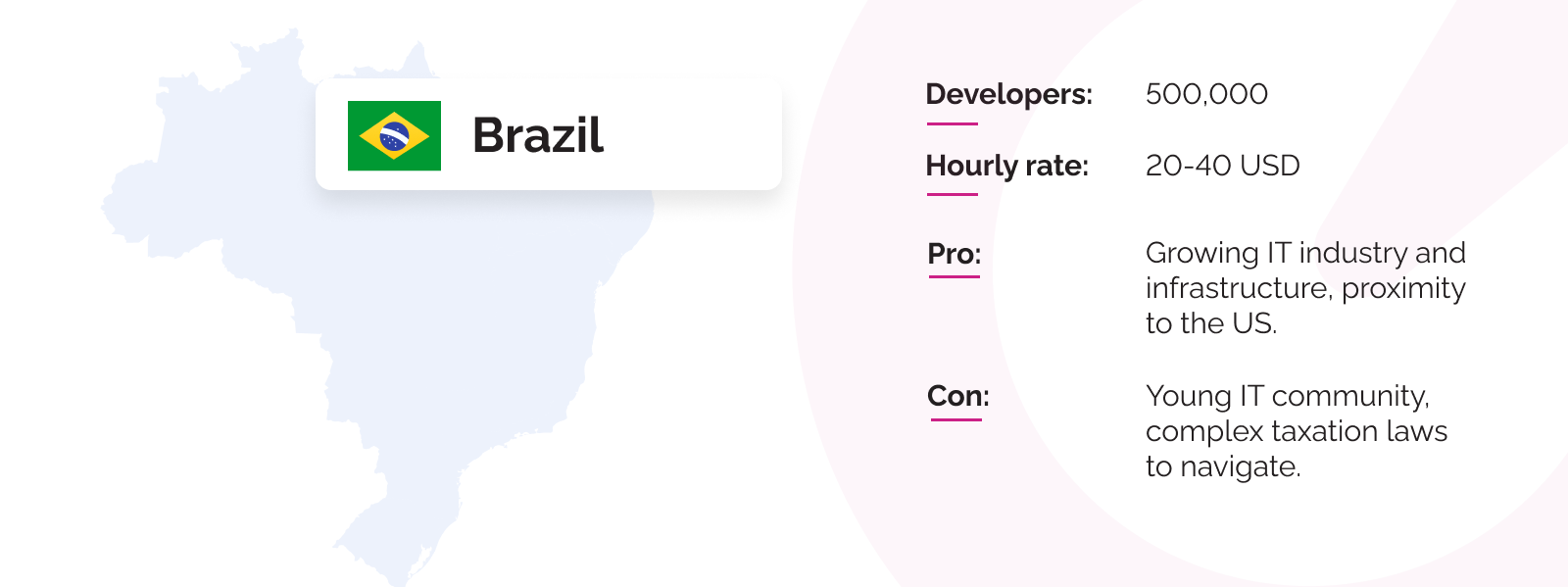Image resolution: width=1568 pixels, height=587 pixels.
Task: Click the Con label
Action: 958,396
